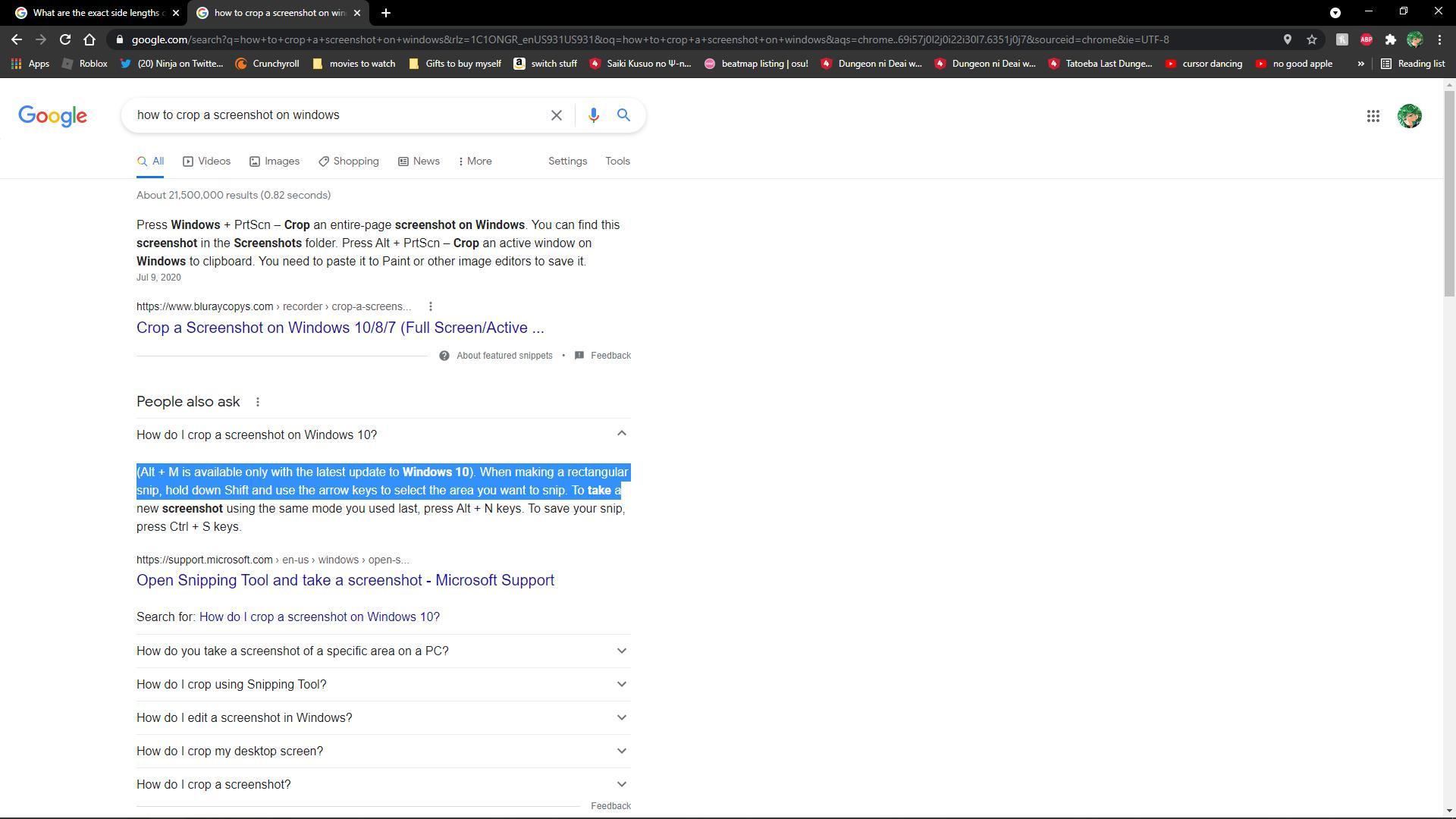
Task: Clear the search box with X icon
Action: [x=556, y=115]
